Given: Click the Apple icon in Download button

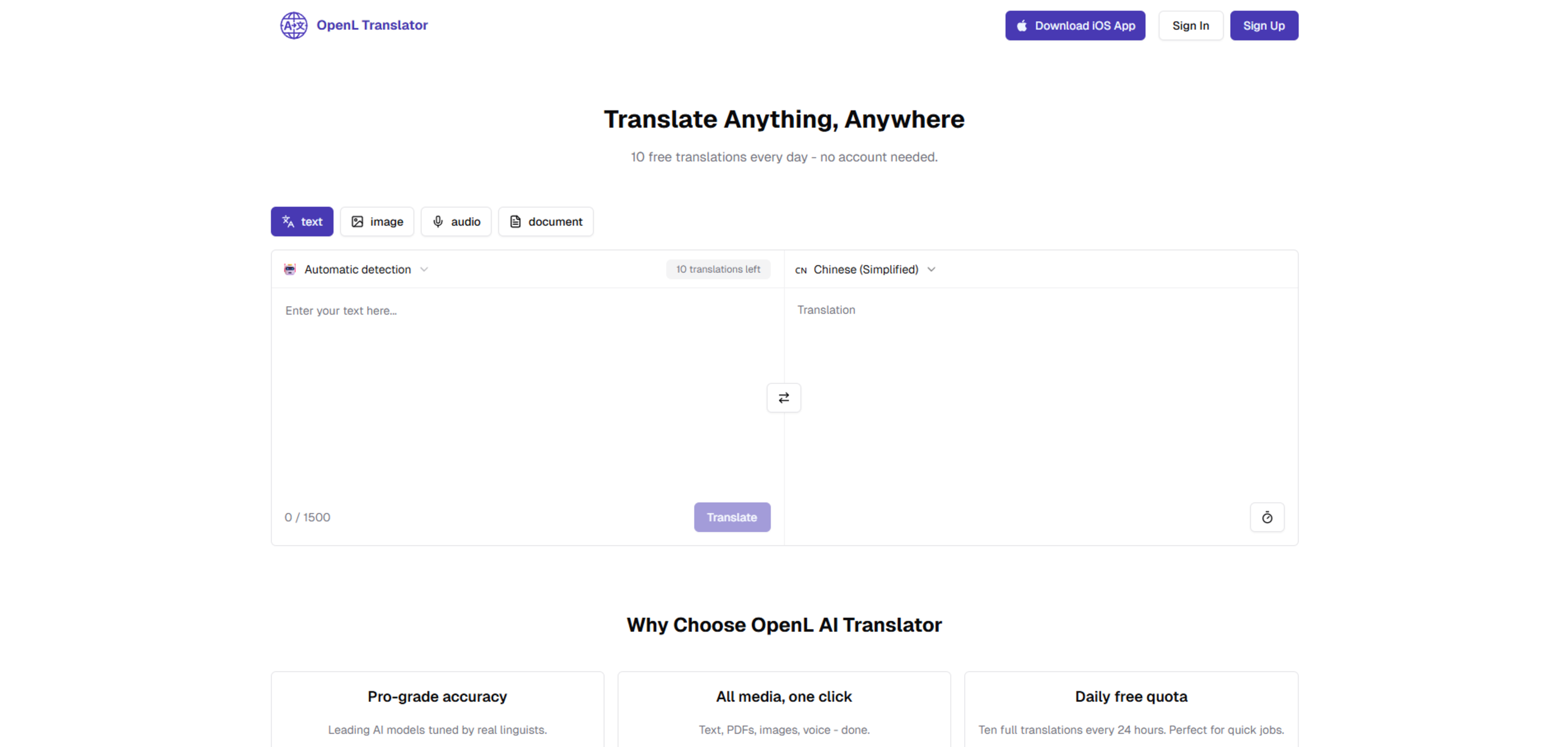Looking at the screenshot, I should 1021,26.
